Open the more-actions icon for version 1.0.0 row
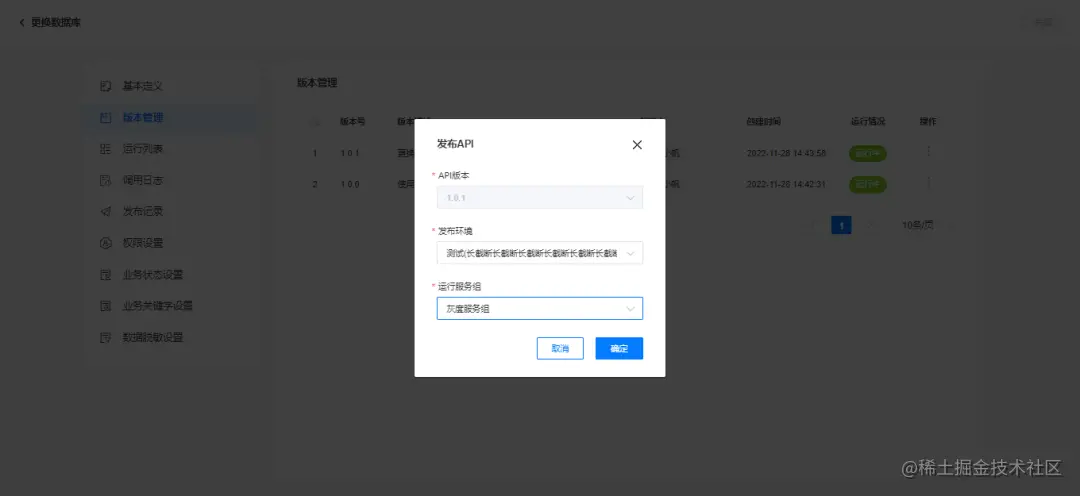 click(x=928, y=183)
